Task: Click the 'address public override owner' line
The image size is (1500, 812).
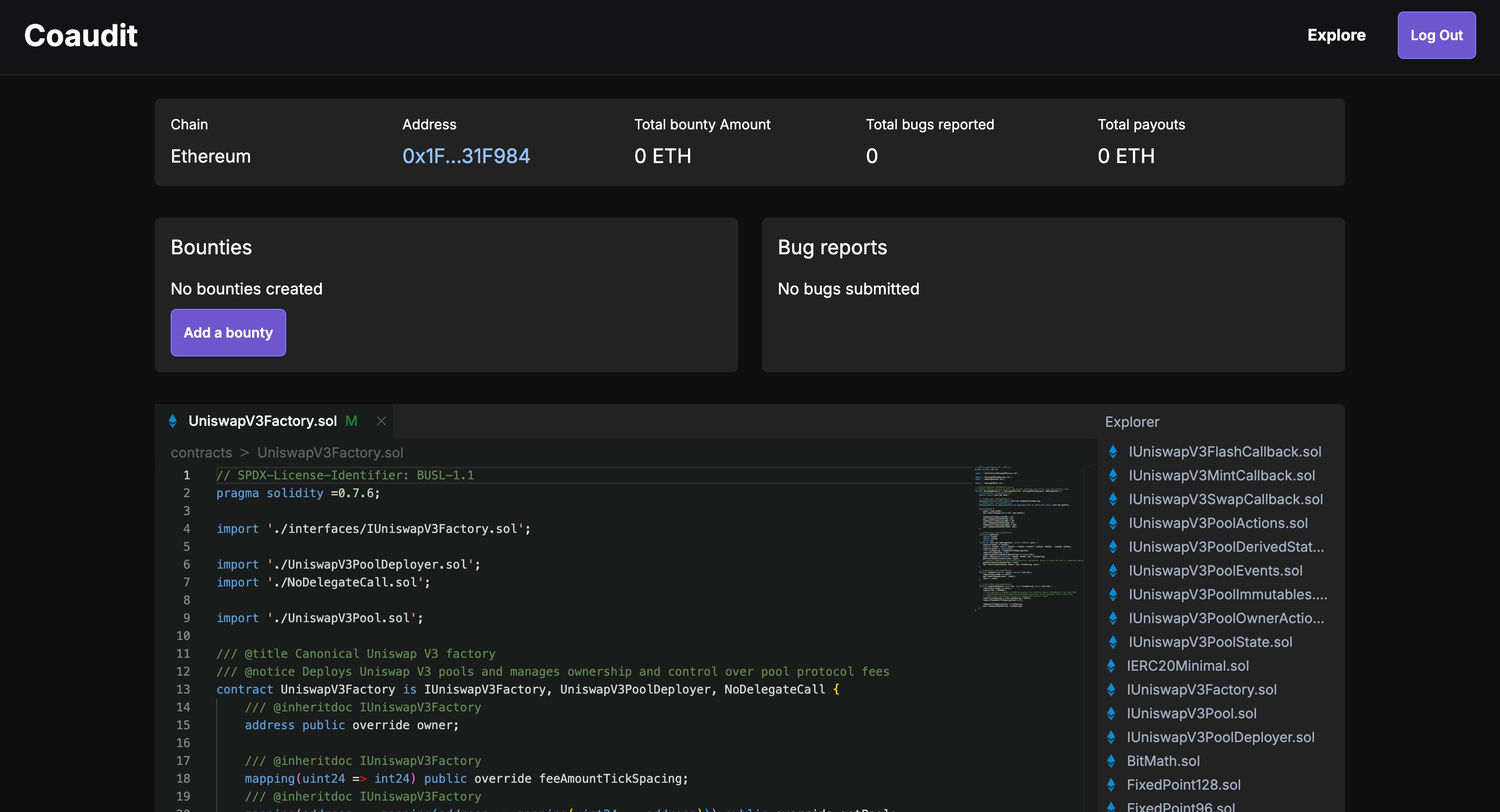Action: pyautogui.click(x=352, y=725)
